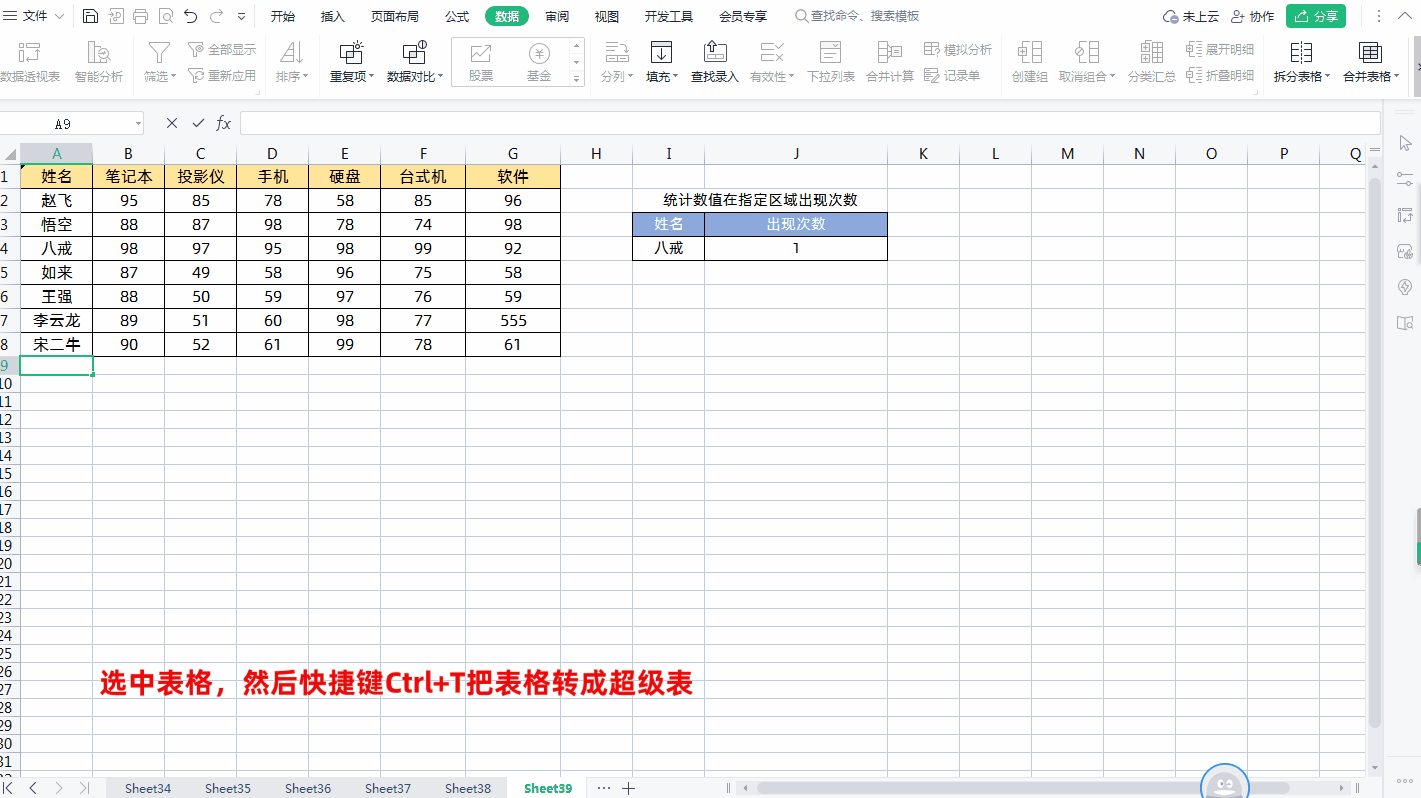
Task: Select the cell containing 555
Action: pos(513,320)
